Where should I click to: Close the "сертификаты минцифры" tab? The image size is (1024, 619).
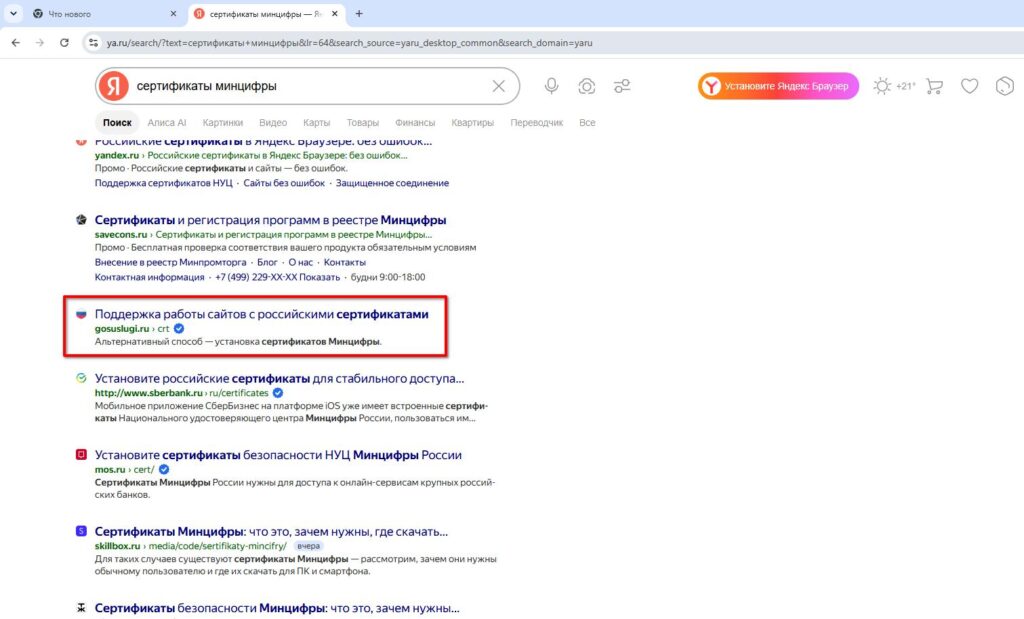pos(334,14)
